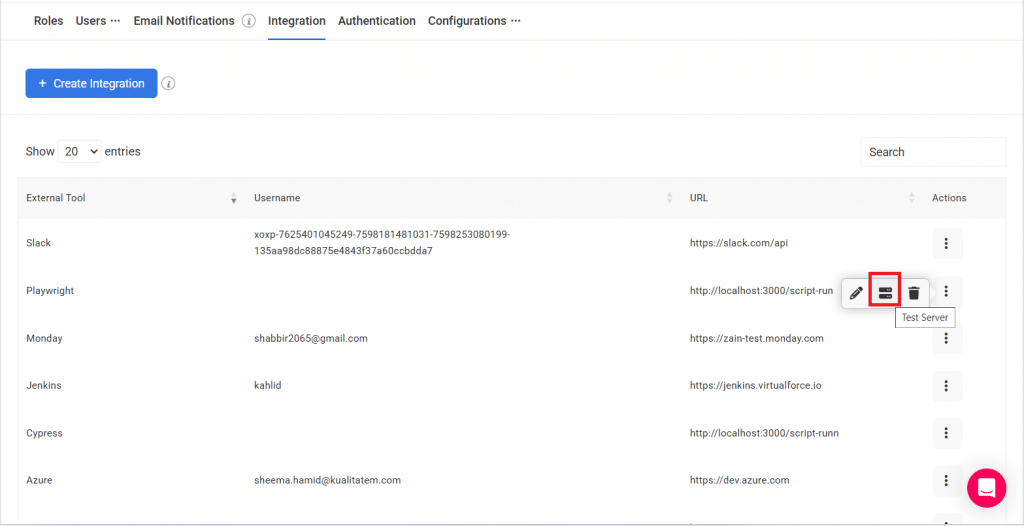Sort by External Tool column arrows
Viewport: 1024px width, 526px height.
pos(234,198)
